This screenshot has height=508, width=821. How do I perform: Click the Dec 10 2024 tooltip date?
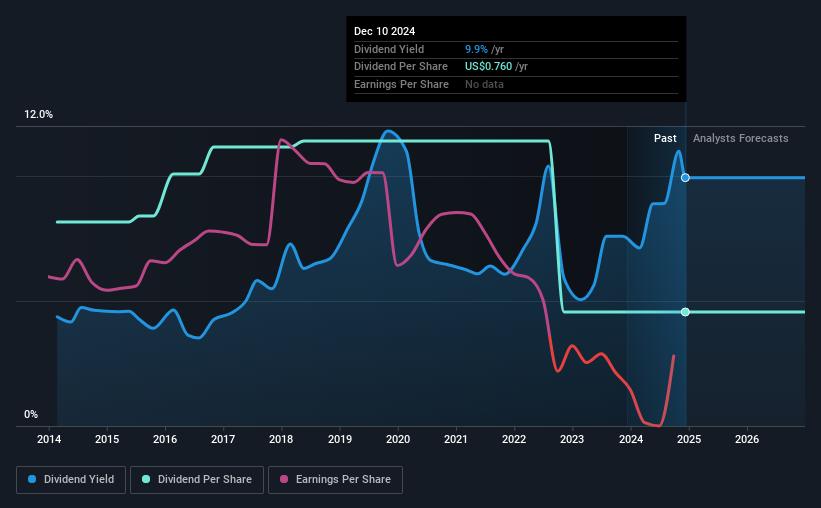(384, 31)
